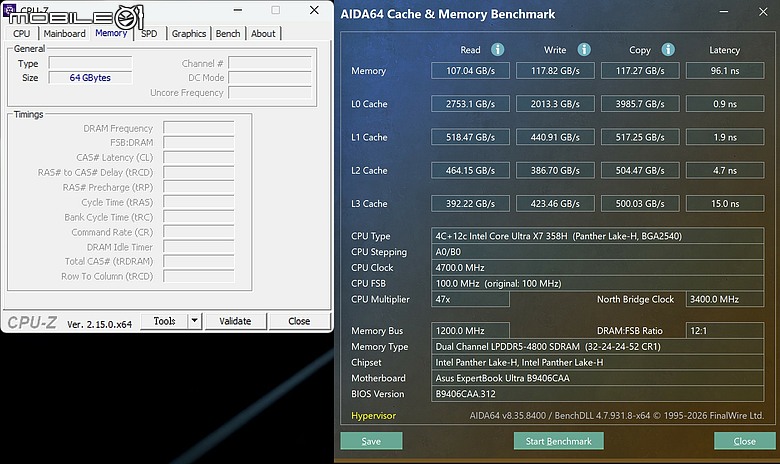Image resolution: width=780 pixels, height=464 pixels.
Task: Expand the Tools dropdown arrow
Action: [x=195, y=321]
